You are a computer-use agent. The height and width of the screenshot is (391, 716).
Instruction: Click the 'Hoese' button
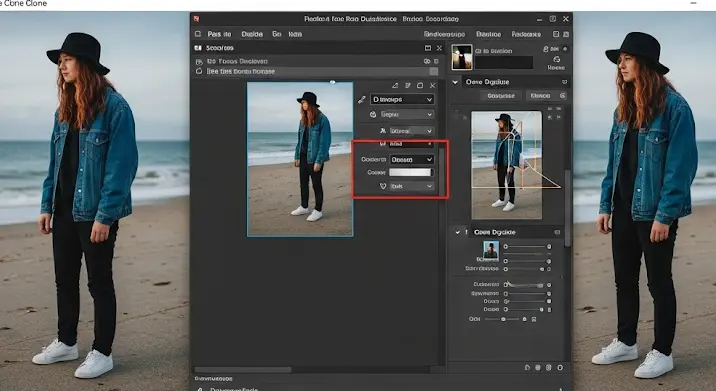(556, 67)
